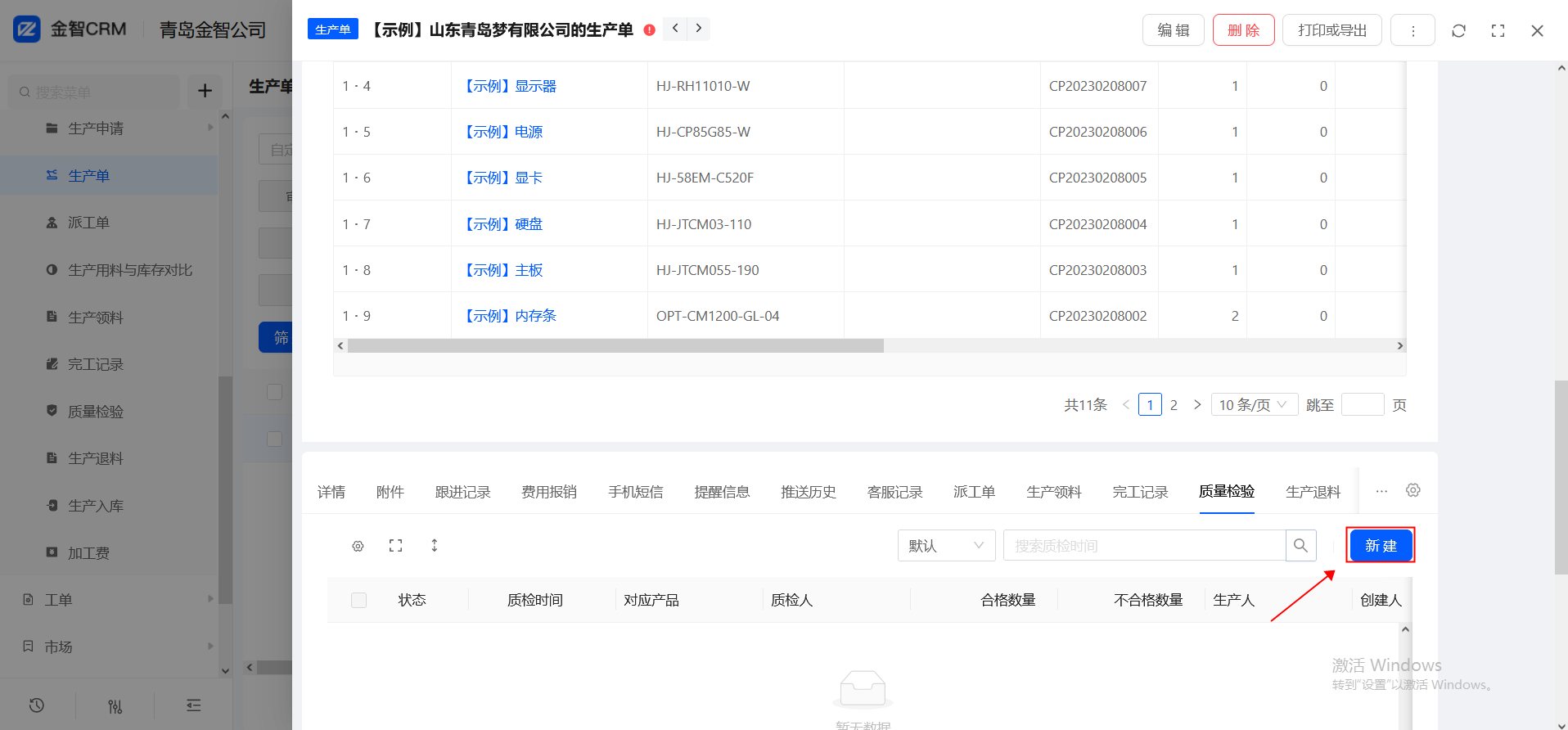Switch to the 生产退料 tab

pos(1313,492)
